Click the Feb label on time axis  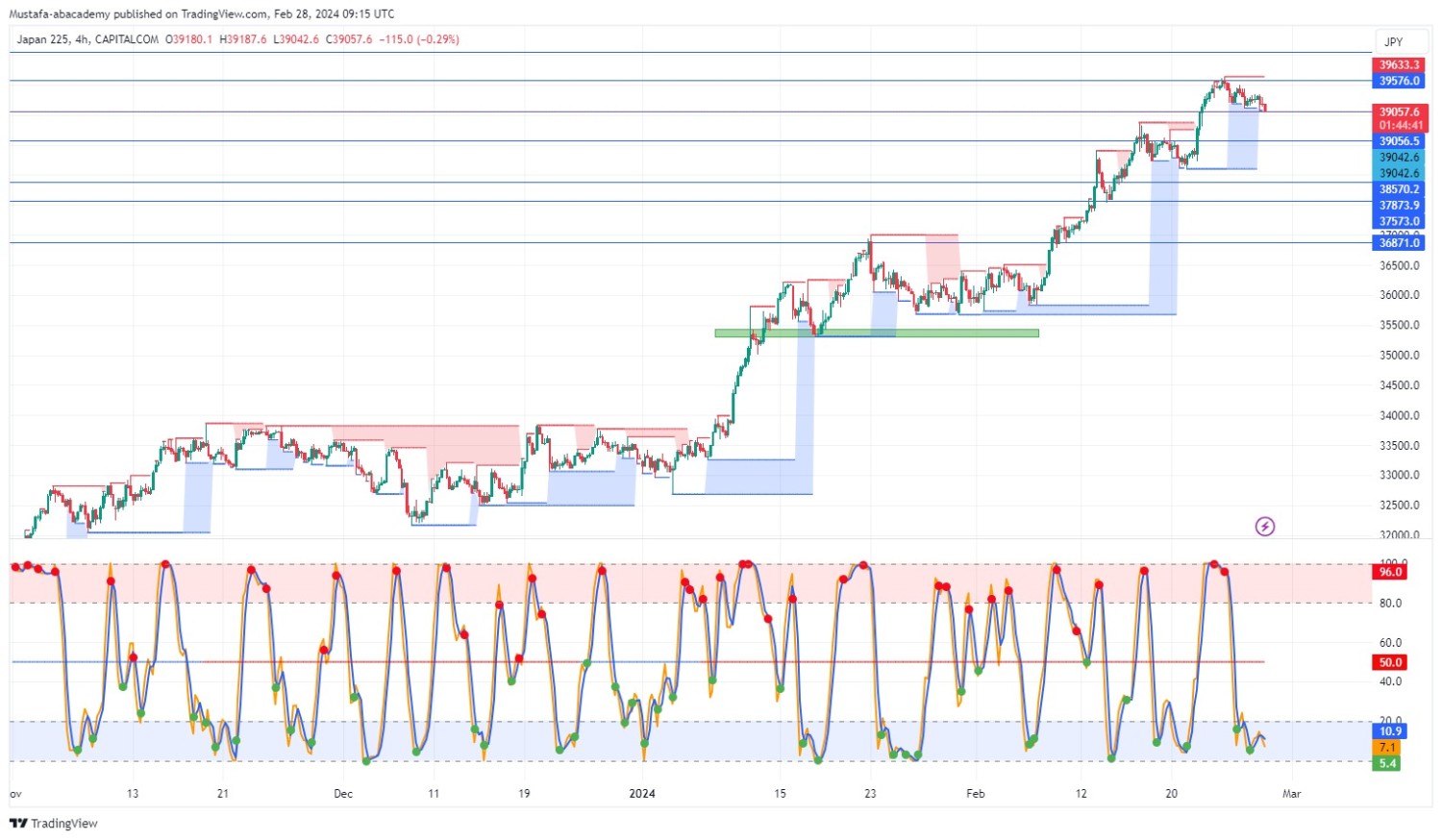(975, 794)
